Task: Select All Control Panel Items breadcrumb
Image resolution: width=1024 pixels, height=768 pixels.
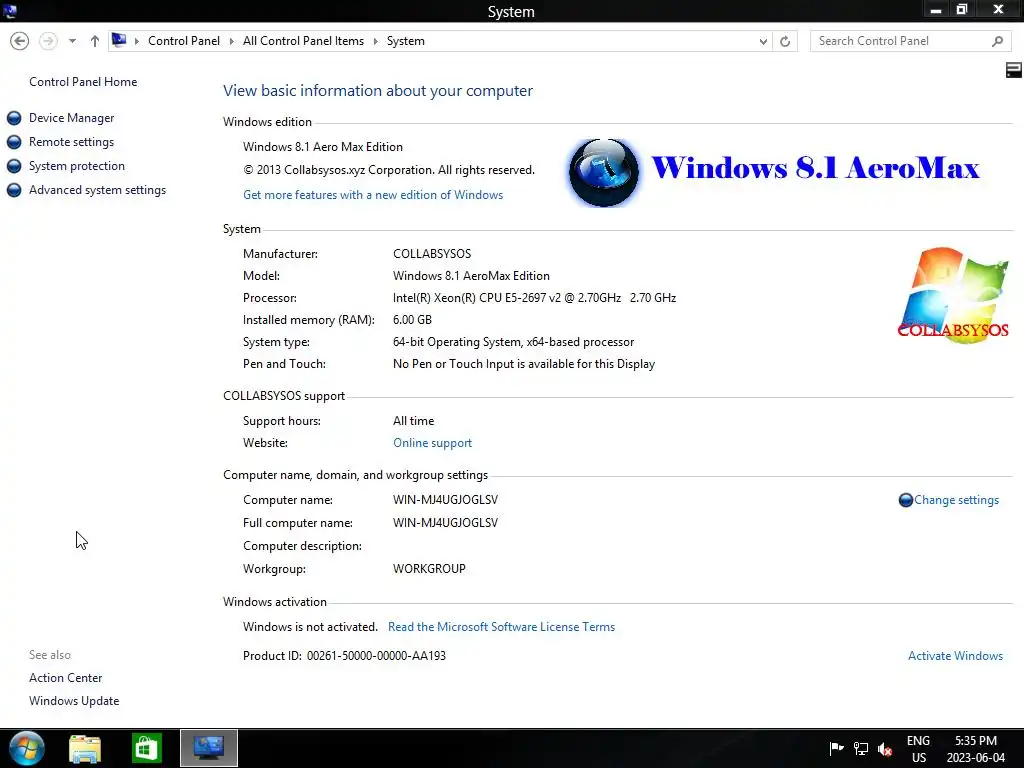Action: coord(303,41)
